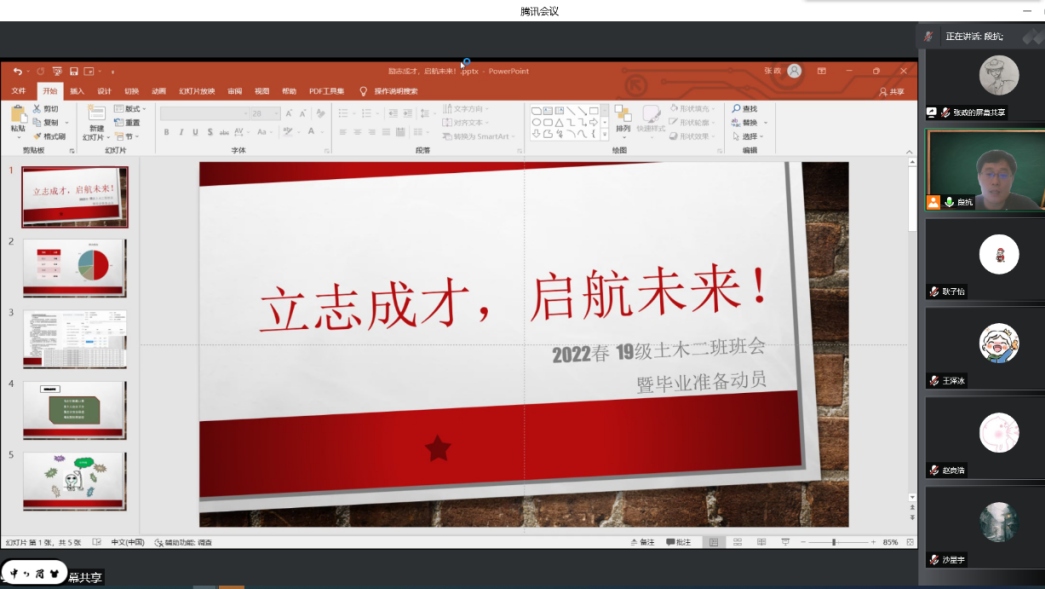The width and height of the screenshot is (1045, 589).
Task: Switch to slide sorter view in status bar
Action: coord(736,542)
